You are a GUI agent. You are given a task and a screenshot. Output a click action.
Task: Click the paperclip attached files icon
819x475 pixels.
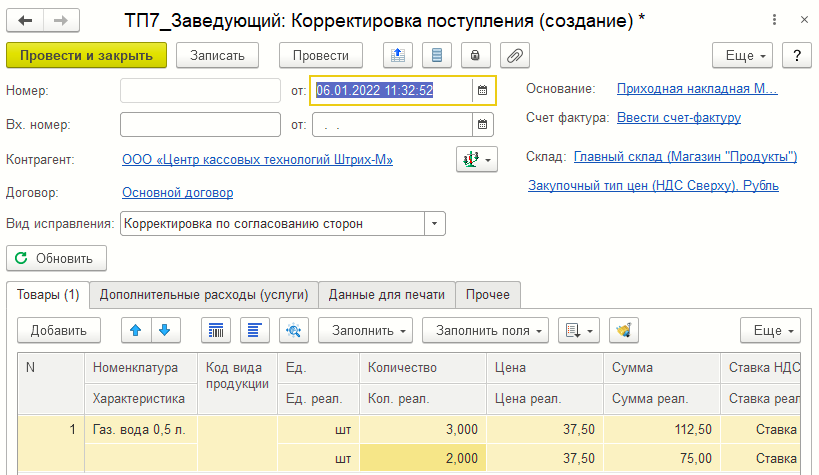(x=514, y=55)
